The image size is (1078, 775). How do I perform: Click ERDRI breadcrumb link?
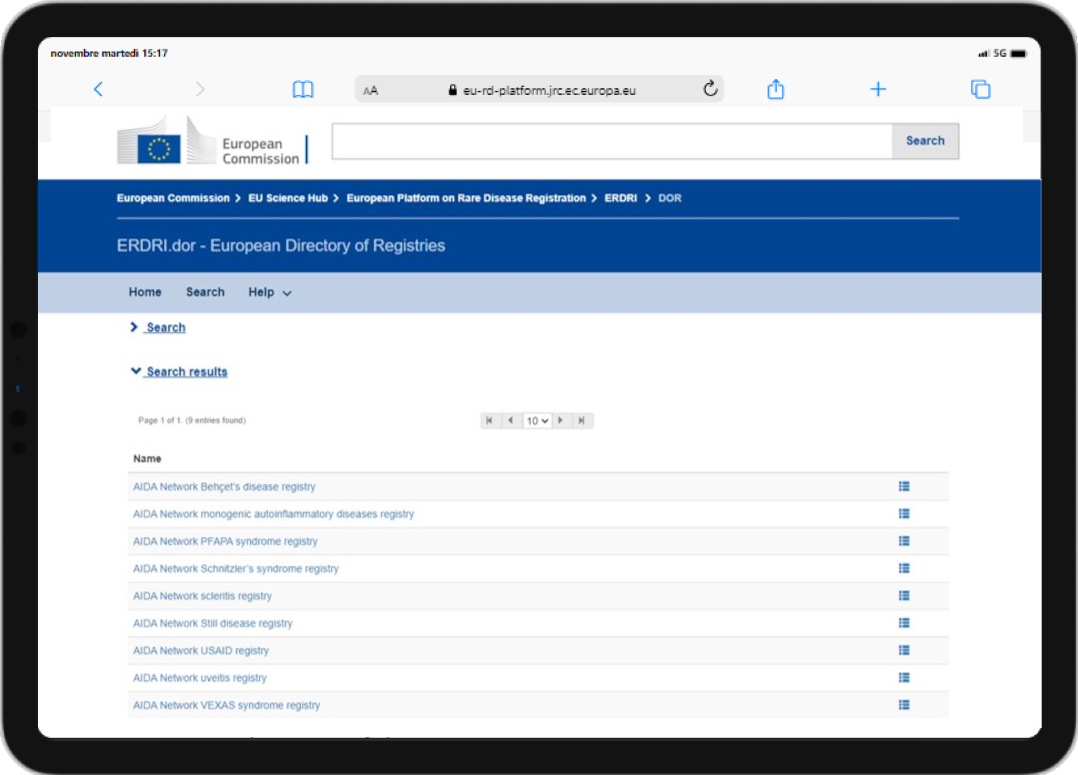pyautogui.click(x=621, y=198)
